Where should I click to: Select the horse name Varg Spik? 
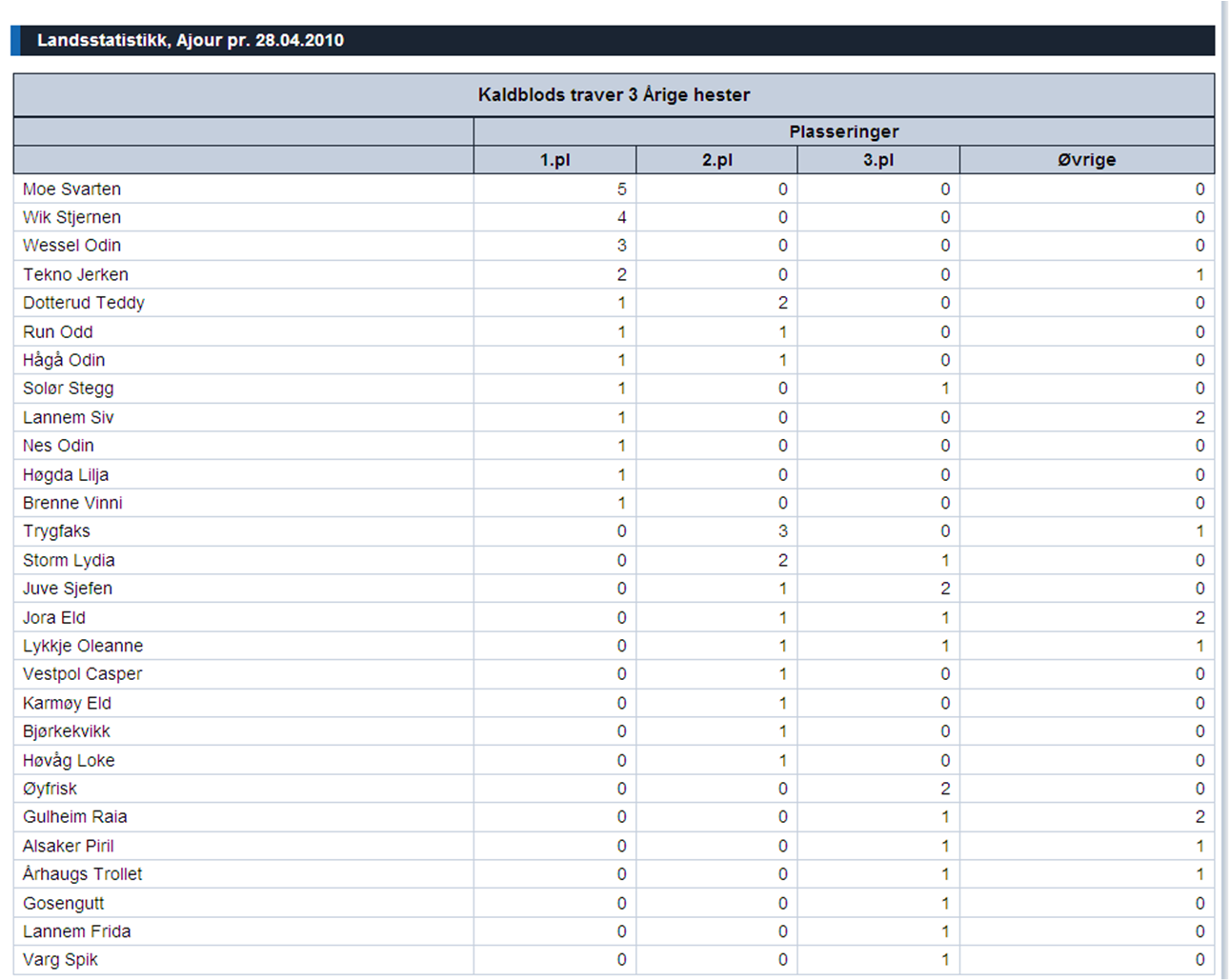[60, 960]
